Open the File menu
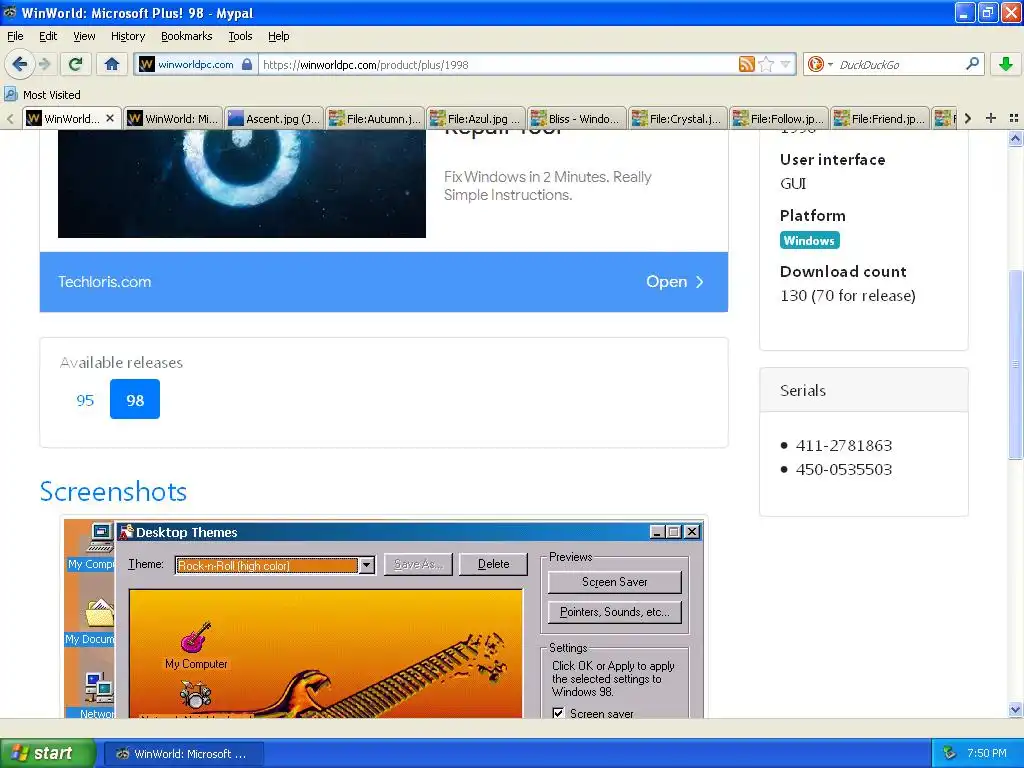 tap(15, 36)
